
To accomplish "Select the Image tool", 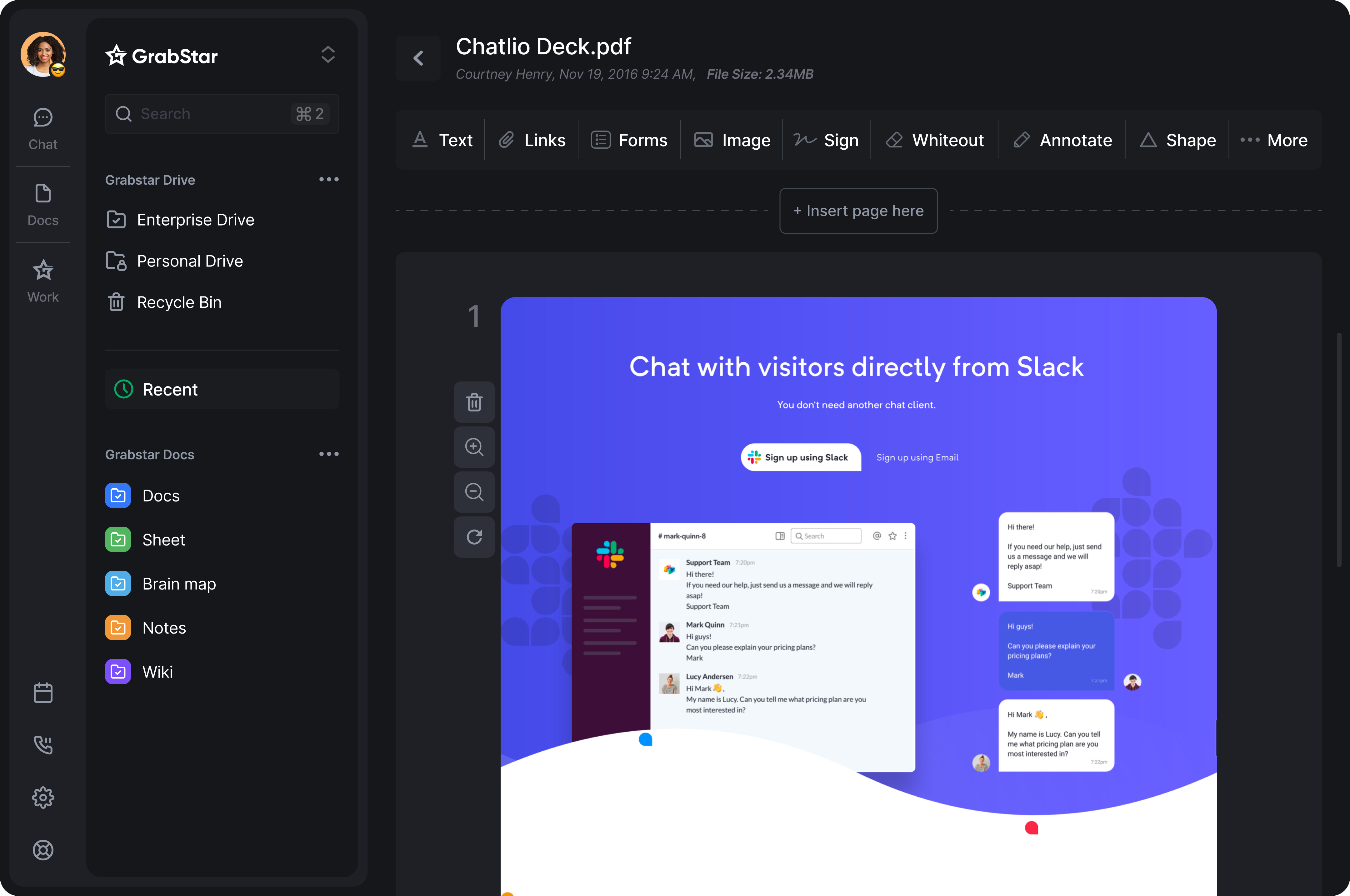I will tap(732, 140).
